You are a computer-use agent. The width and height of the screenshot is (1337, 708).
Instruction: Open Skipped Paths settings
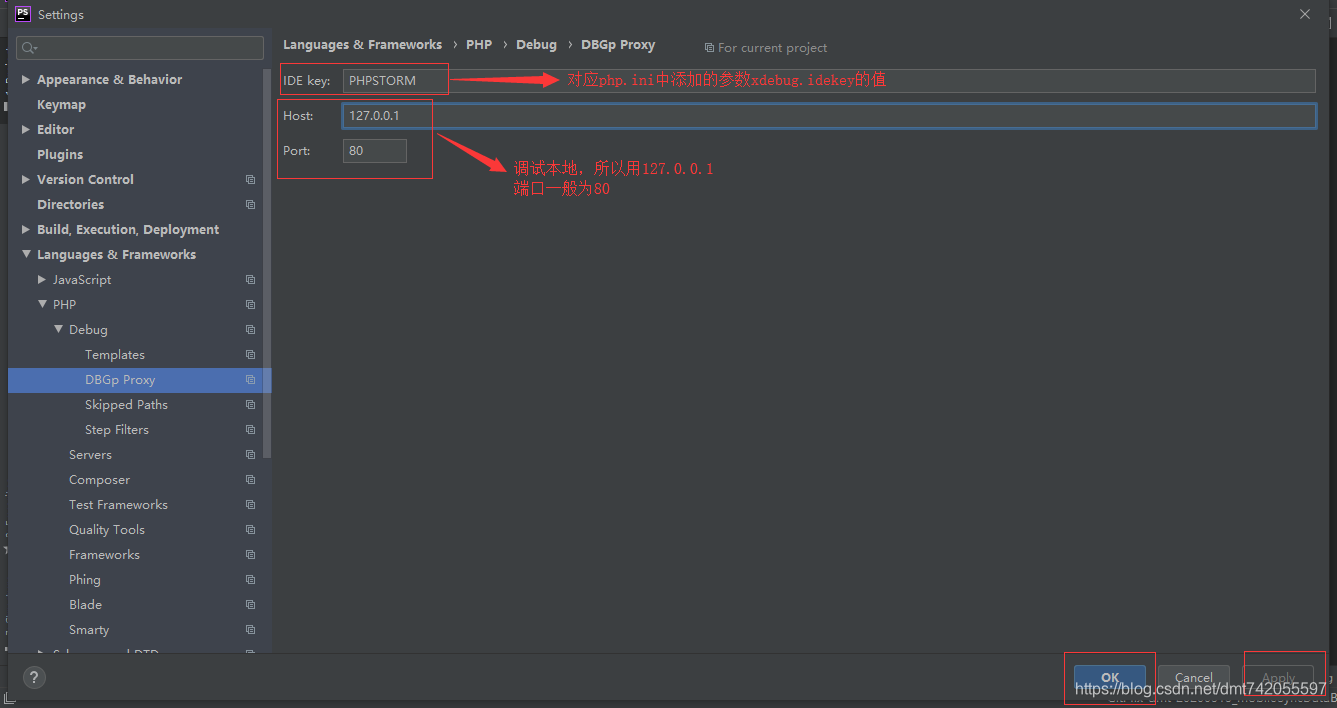click(x=126, y=404)
